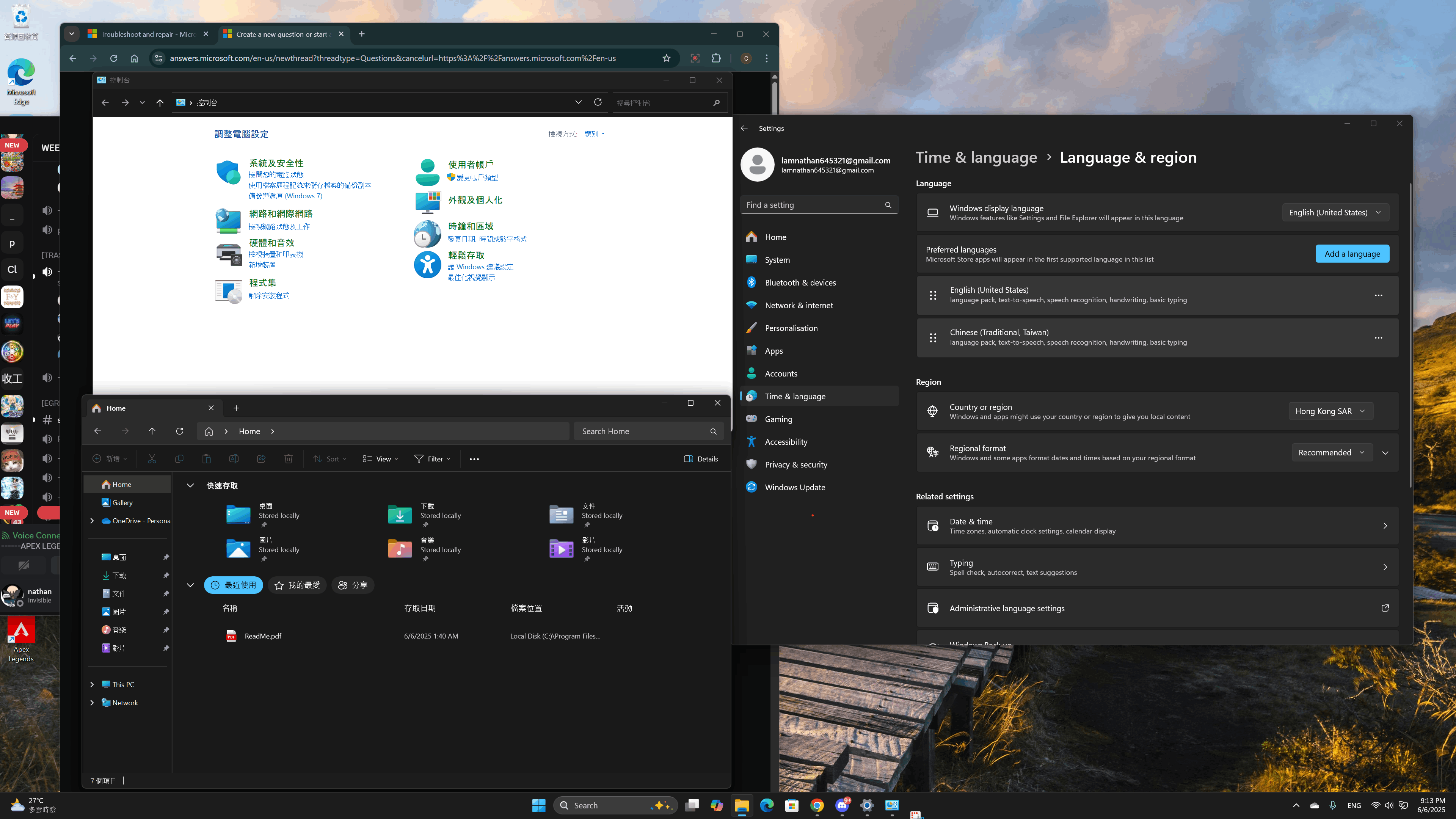Open Administrative language settings
This screenshot has height=819, width=1456.
point(1157,608)
